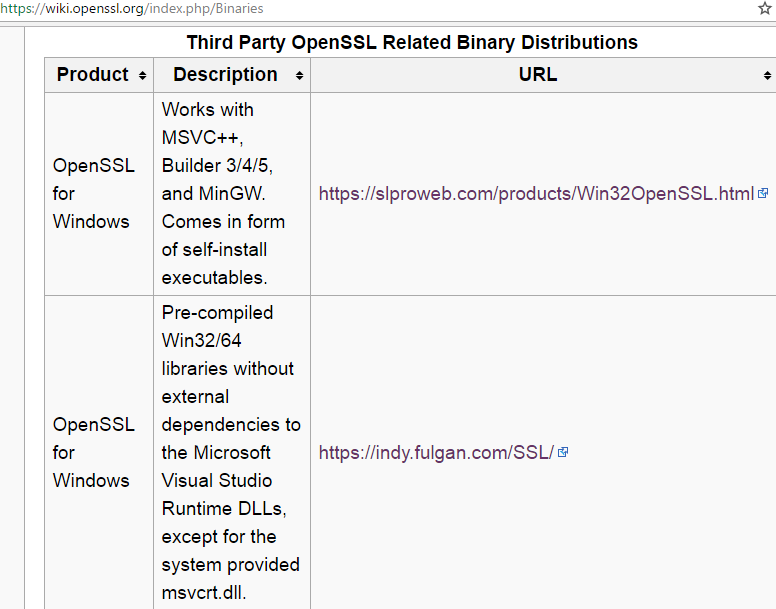Image resolution: width=776 pixels, height=609 pixels.
Task: Click 'msvcrt.dll' text in second description
Action: (203, 593)
